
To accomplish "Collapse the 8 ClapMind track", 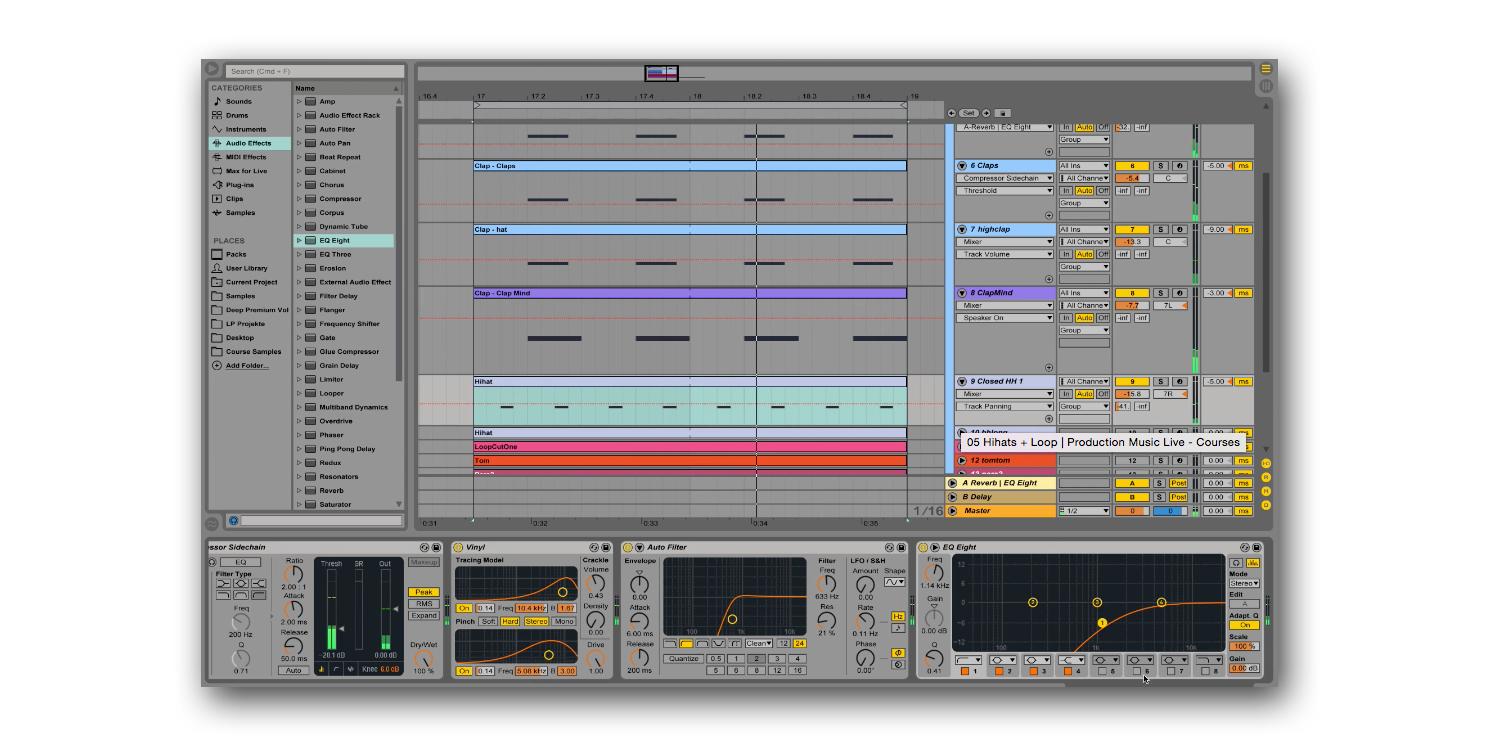I will [x=962, y=293].
